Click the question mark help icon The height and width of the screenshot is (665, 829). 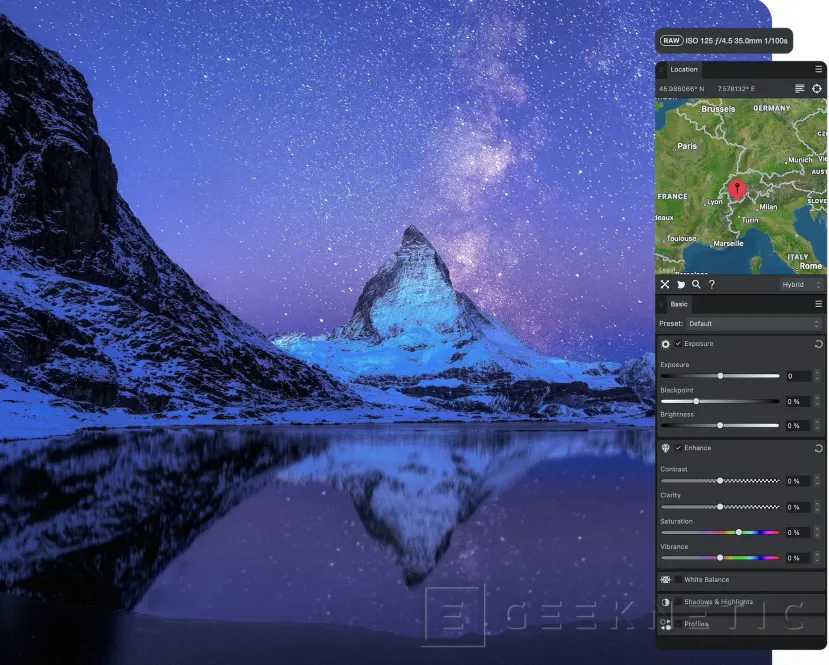click(x=712, y=284)
